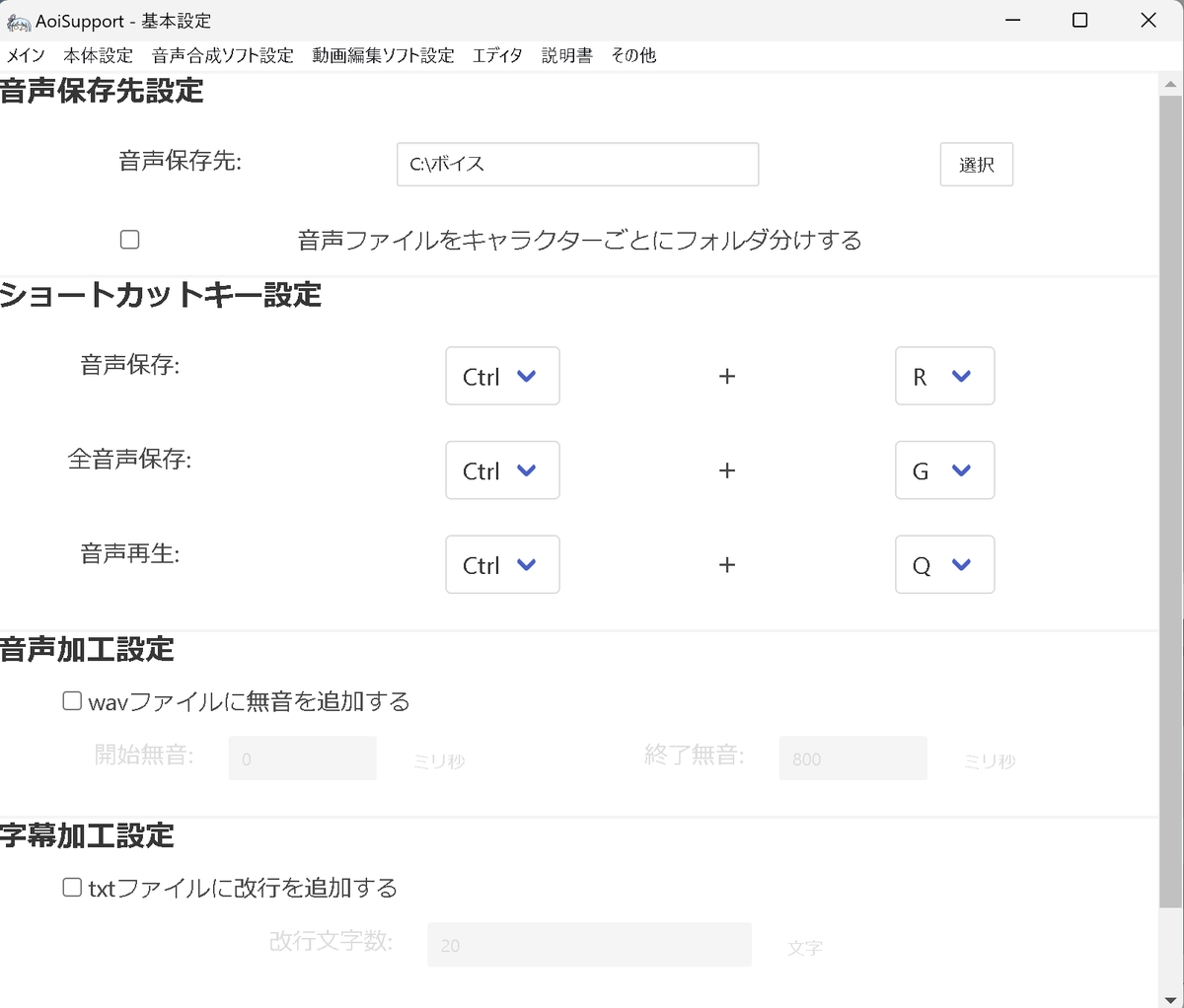The width and height of the screenshot is (1184, 1008).
Task: Expand the 音声保存 R key dropdown
Action: (944, 376)
